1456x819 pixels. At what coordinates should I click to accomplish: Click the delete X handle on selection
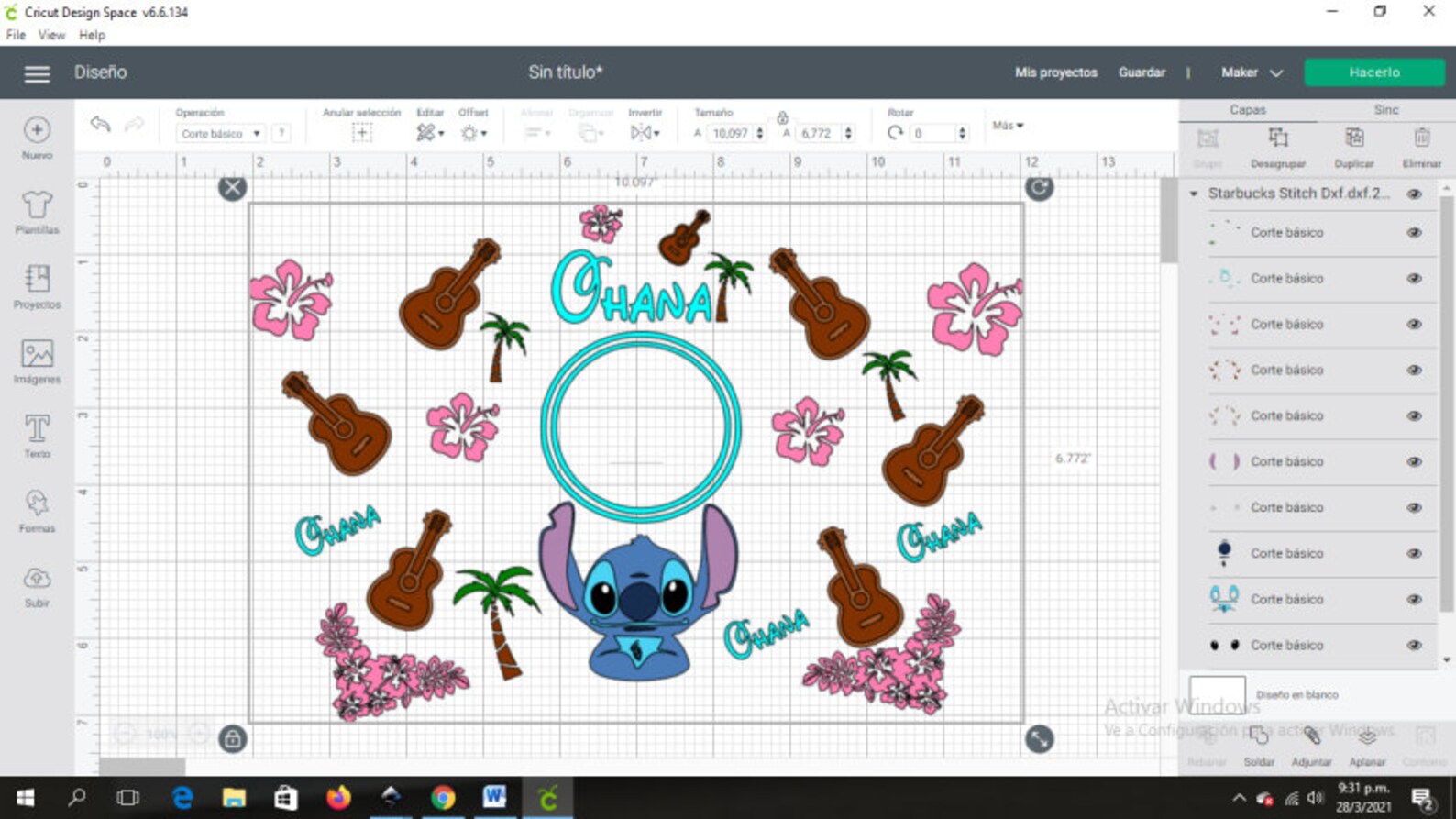[x=232, y=188]
